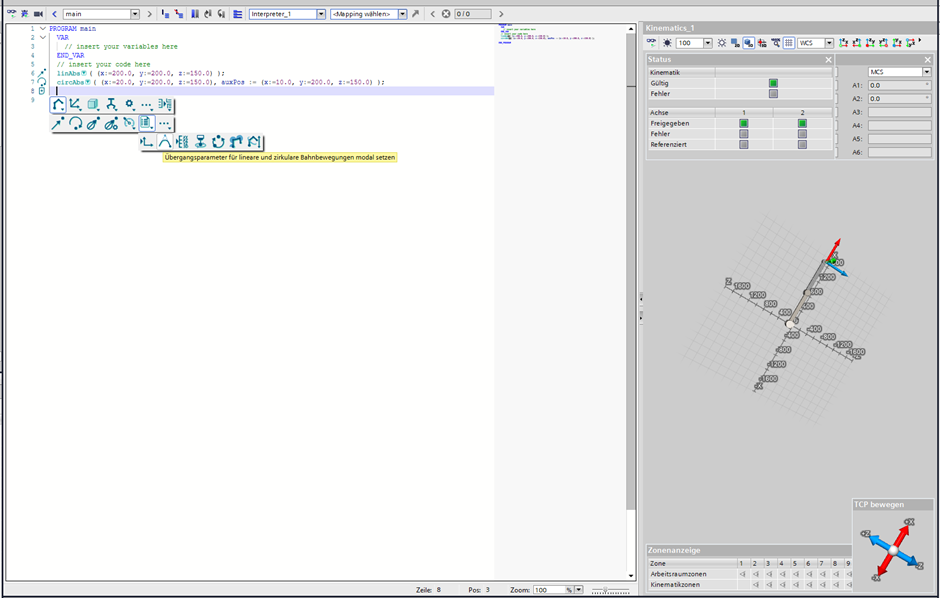Viewport: 940px width, 598px height.
Task: Click the editor zoom slider
Action: click(605, 590)
